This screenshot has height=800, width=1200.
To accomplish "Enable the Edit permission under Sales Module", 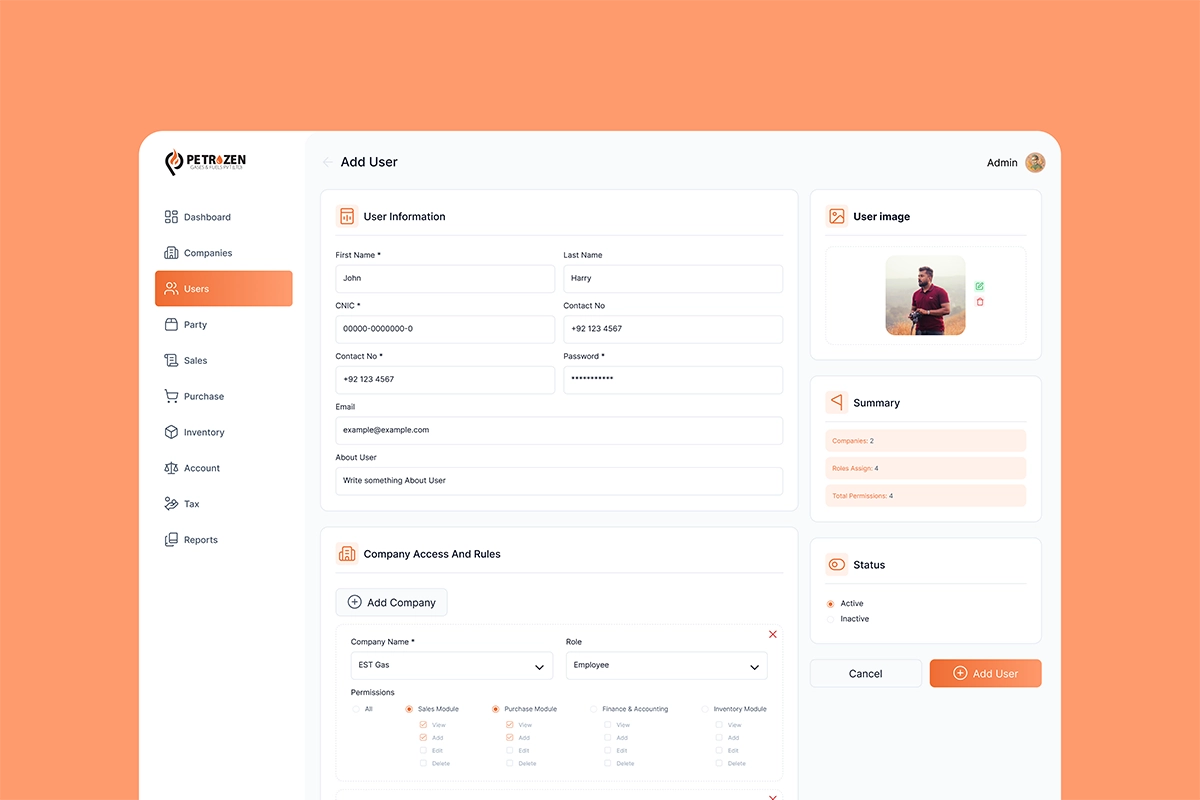I will (x=422, y=750).
